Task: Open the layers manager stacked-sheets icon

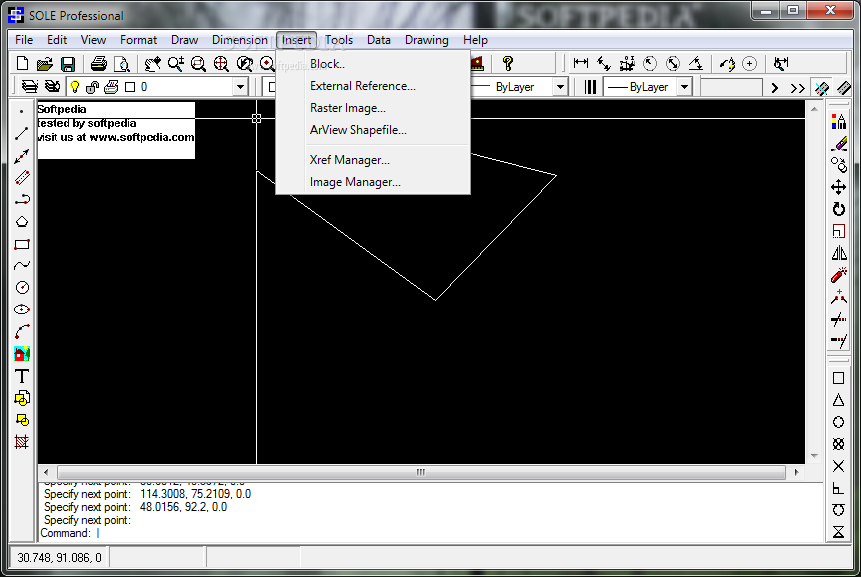Action: click(30, 87)
